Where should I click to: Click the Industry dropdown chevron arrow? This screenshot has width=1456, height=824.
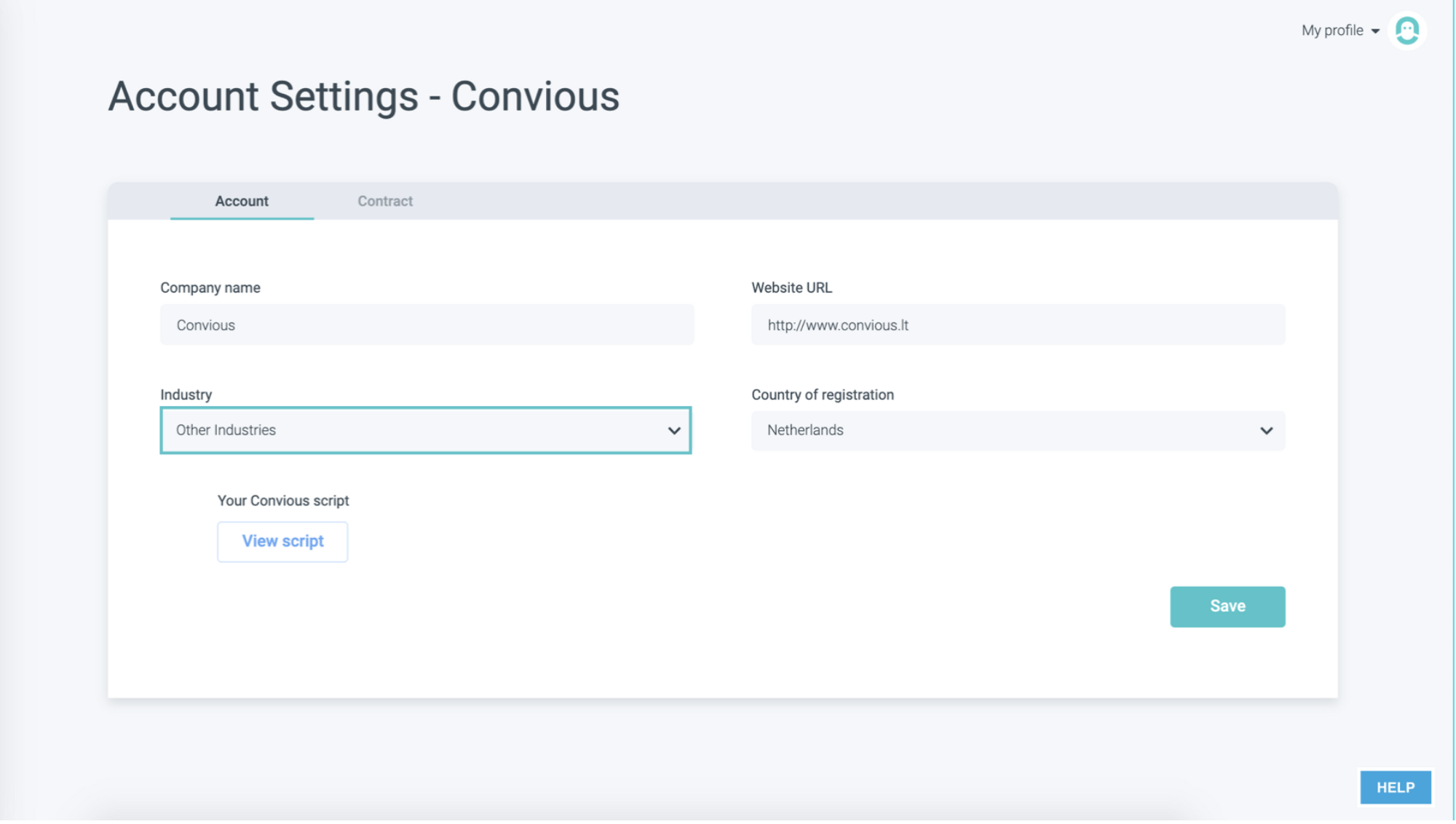tap(674, 431)
